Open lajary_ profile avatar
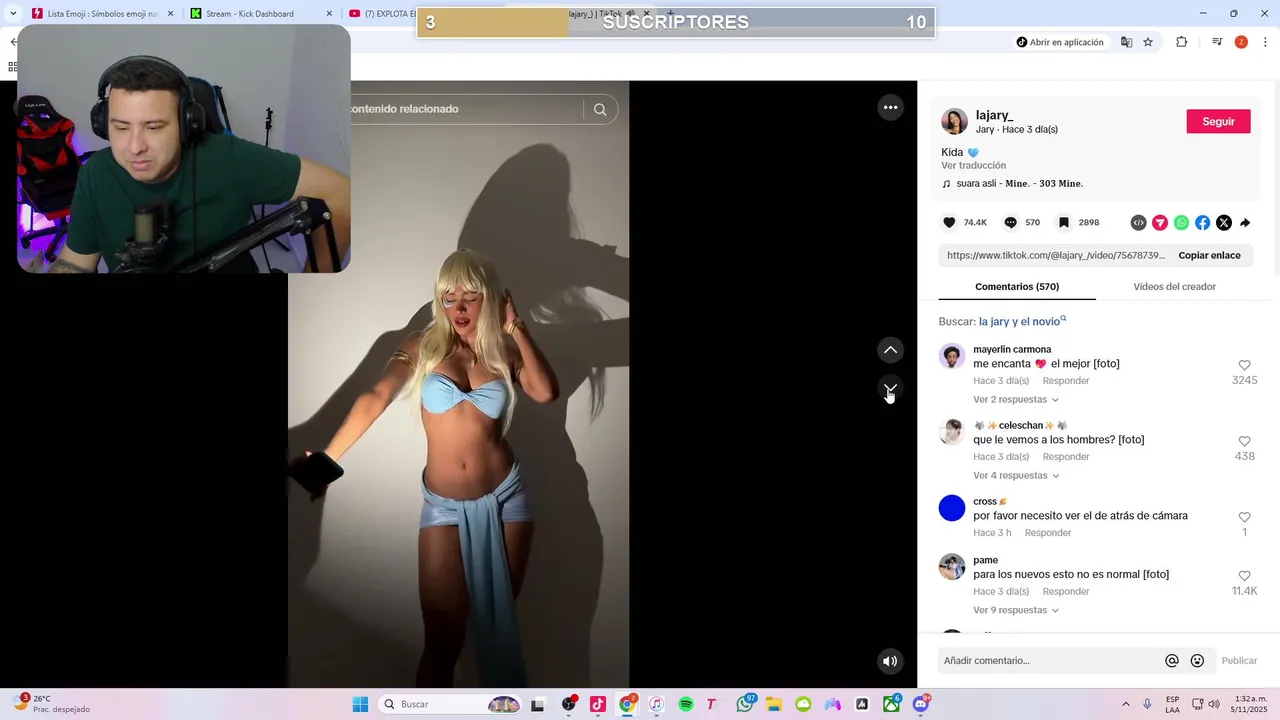 tap(955, 122)
